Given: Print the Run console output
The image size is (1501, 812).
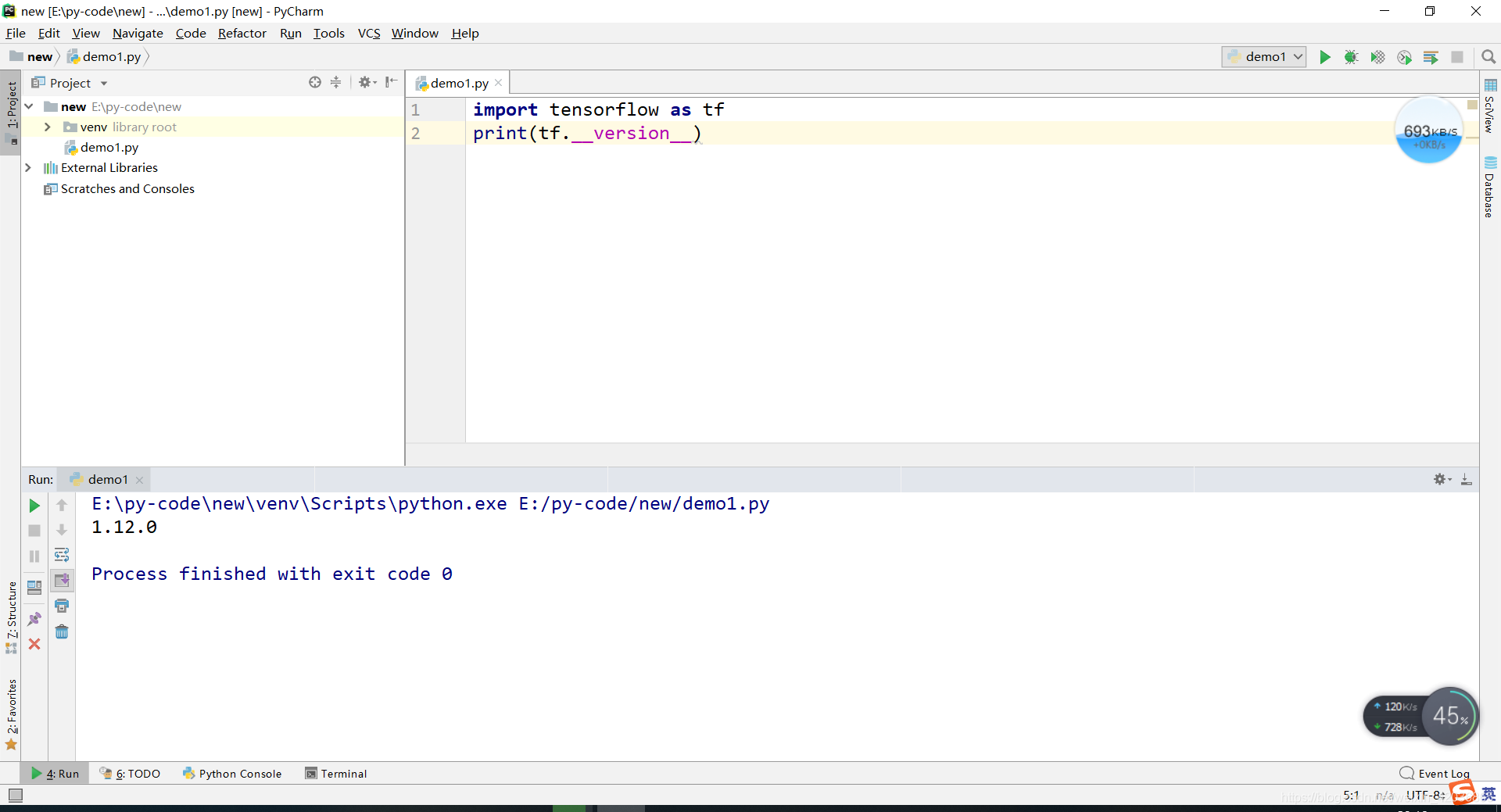Looking at the screenshot, I should 62,606.
